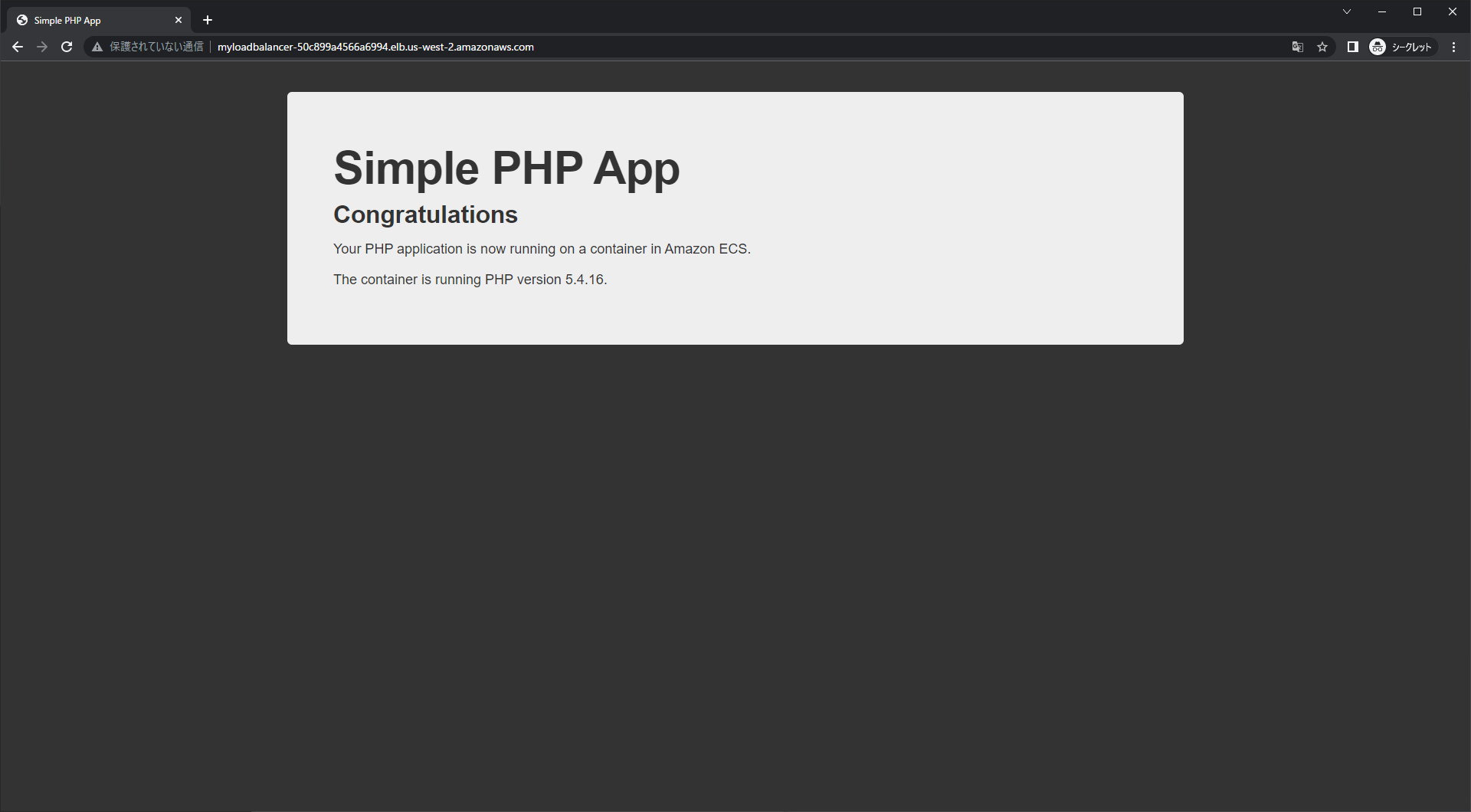Open the side panel icon

[1352, 47]
